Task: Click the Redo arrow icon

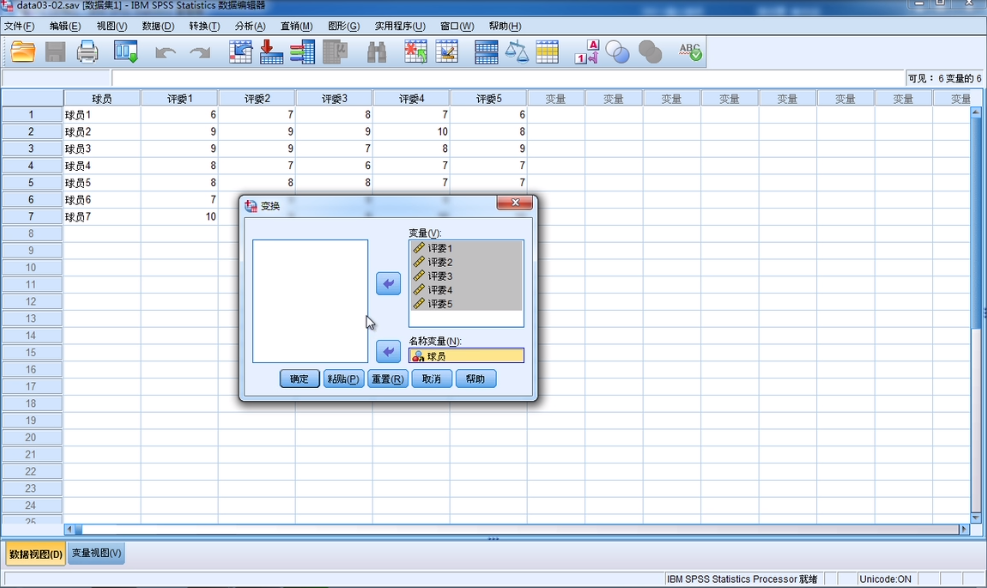Action: pos(200,53)
